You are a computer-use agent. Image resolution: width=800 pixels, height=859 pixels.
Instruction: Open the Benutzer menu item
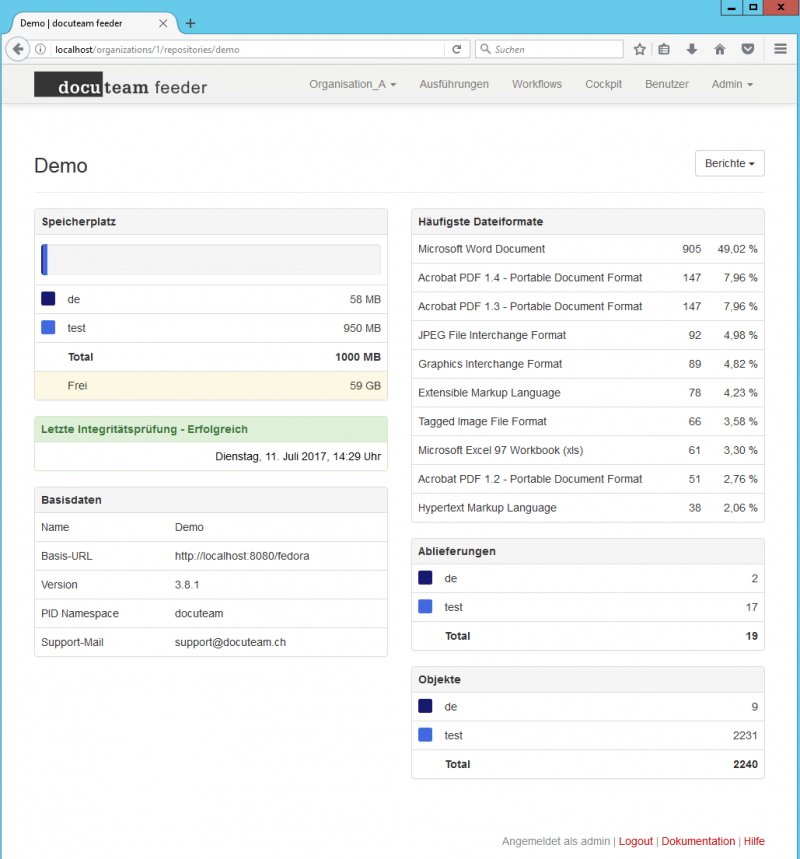pos(666,84)
